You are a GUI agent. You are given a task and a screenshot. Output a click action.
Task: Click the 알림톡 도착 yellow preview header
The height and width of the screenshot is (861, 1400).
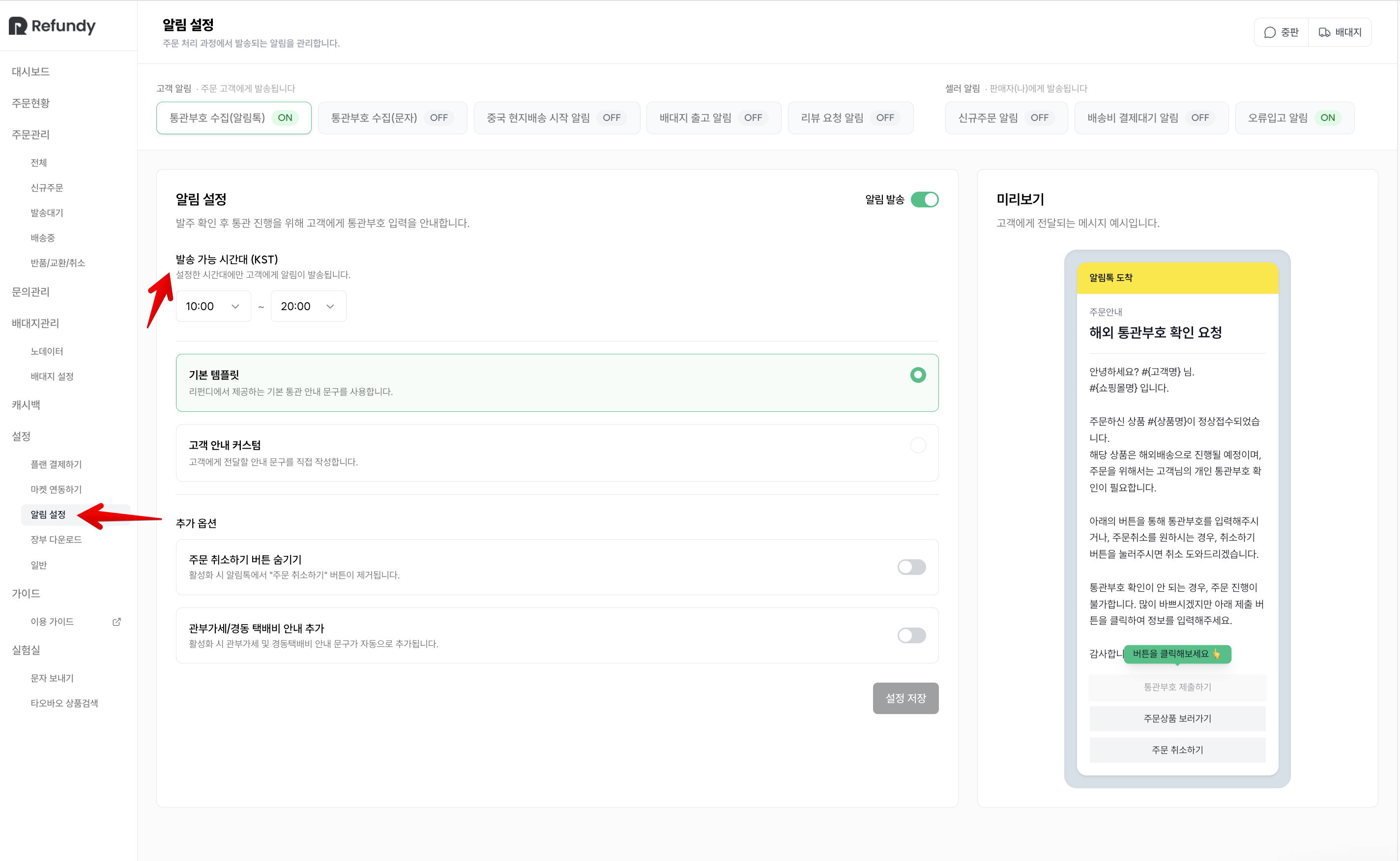tap(1177, 278)
